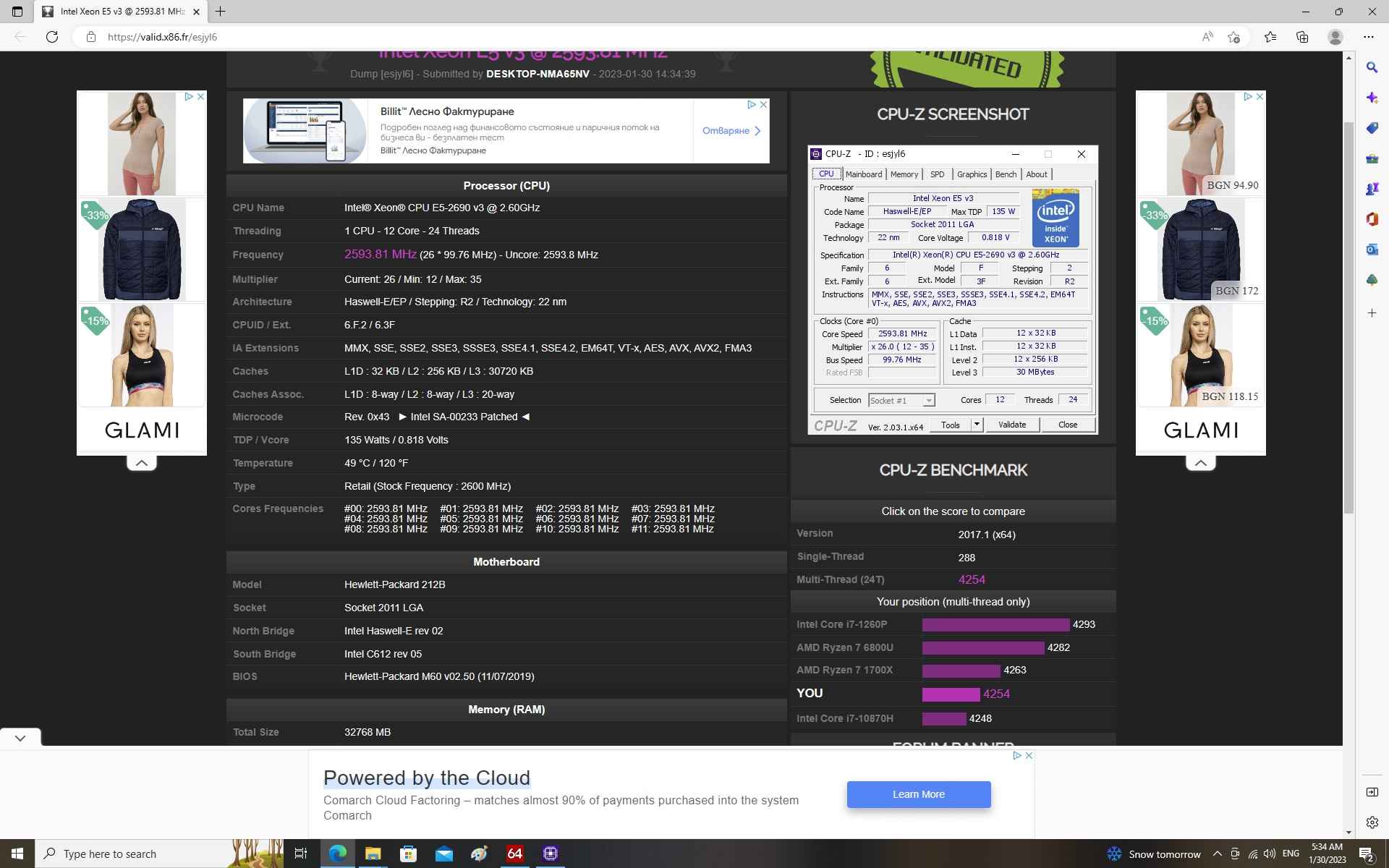This screenshot has width=1389, height=868.
Task: Click the page vertical scrollbar
Action: tap(1348, 318)
